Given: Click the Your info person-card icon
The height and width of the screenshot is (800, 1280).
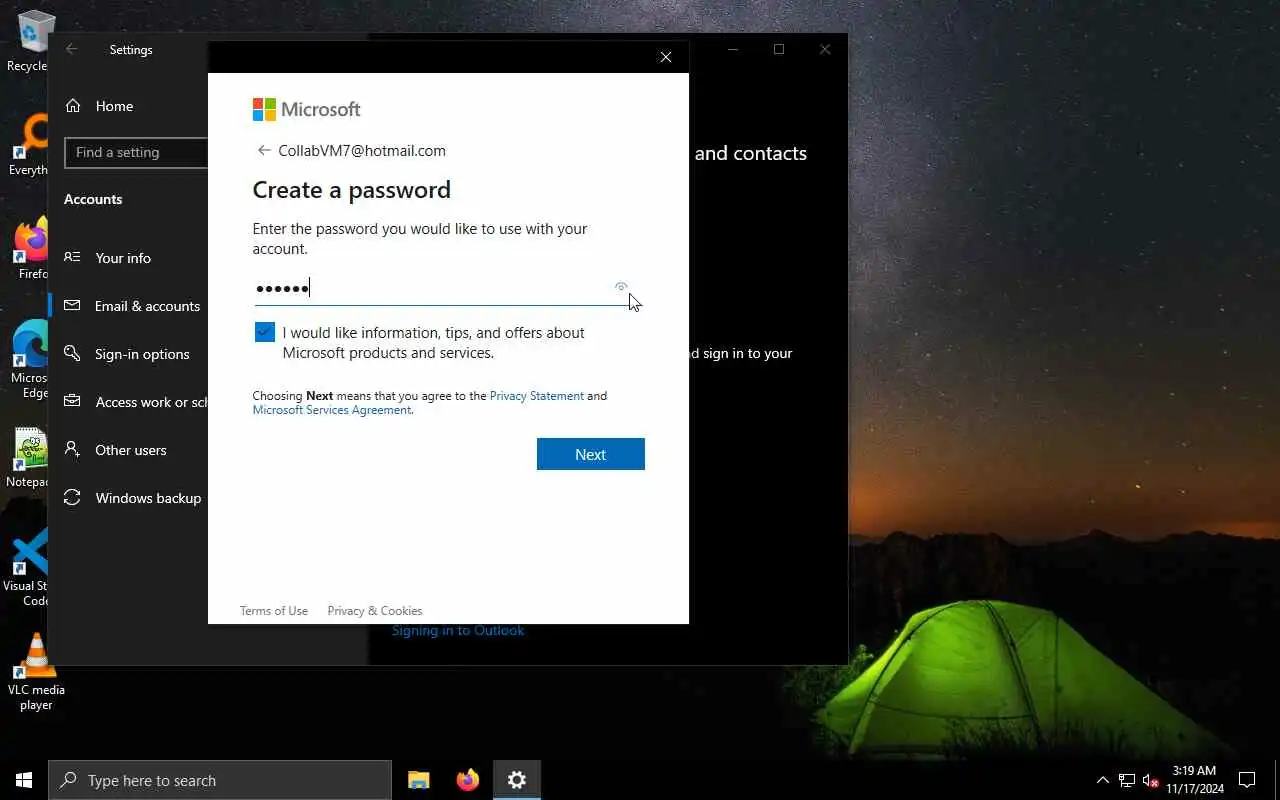Looking at the screenshot, I should tap(72, 257).
